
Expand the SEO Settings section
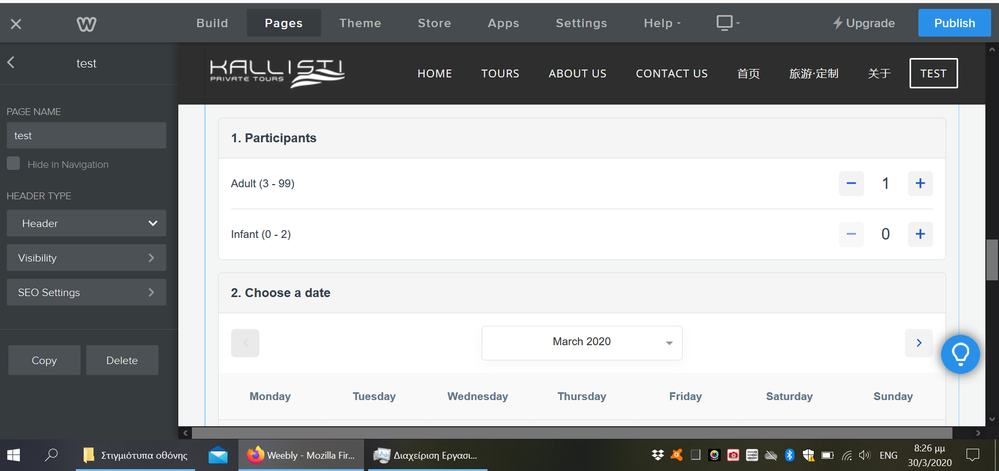click(86, 293)
